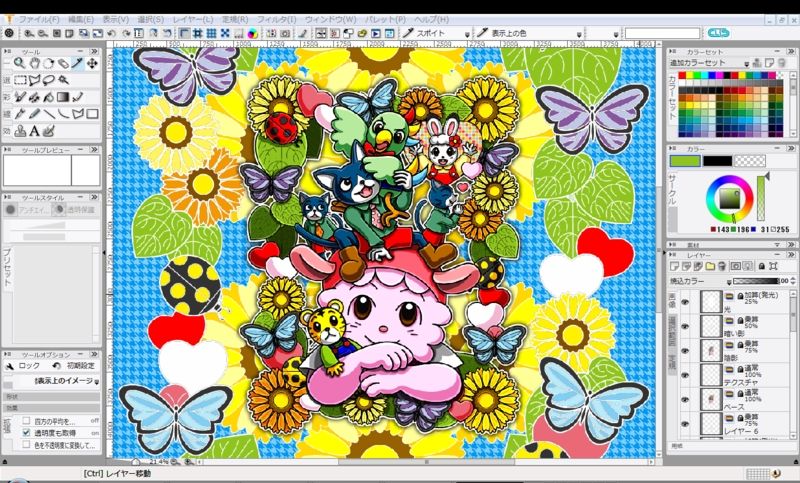Expand the カラーセット panel menu arrows
The width and height of the screenshot is (800, 483).
click(790, 52)
